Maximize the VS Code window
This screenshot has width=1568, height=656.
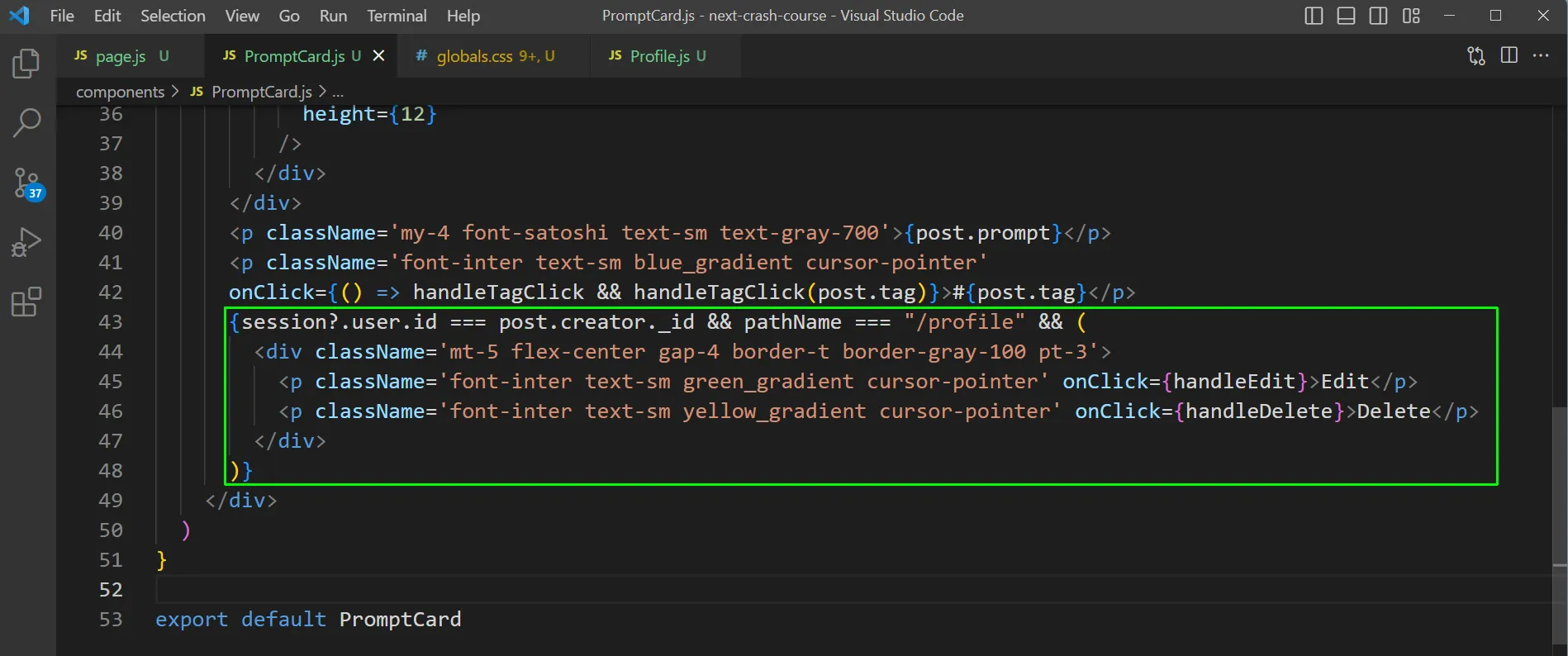pyautogui.click(x=1495, y=16)
